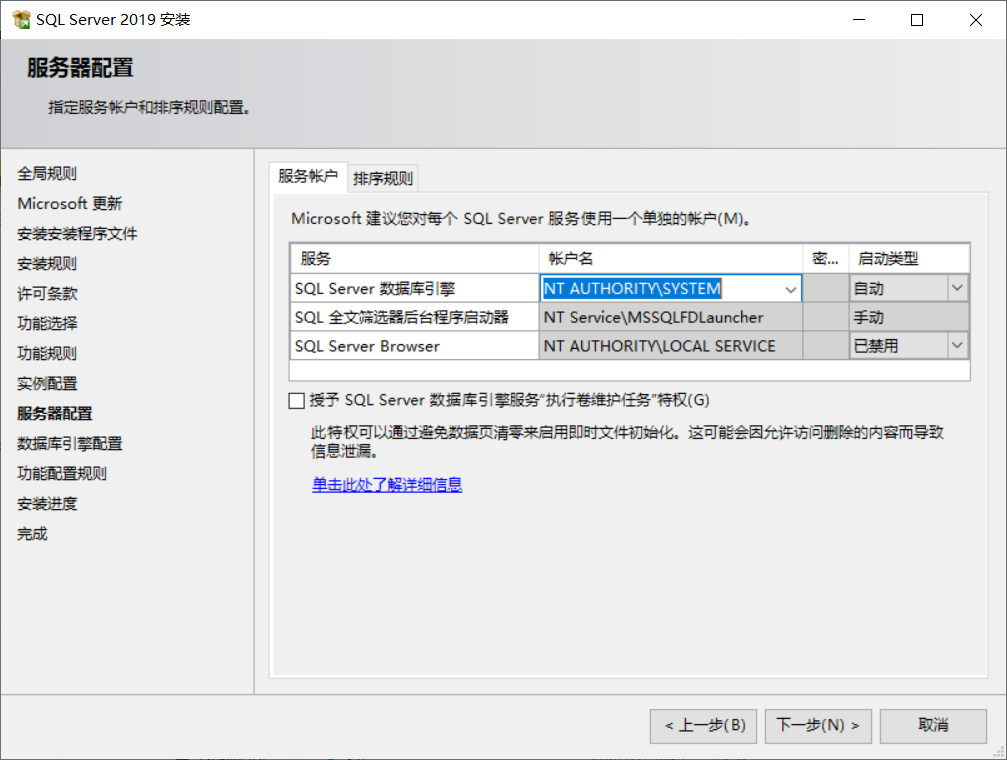Click the 手动 startup type cell
The height and width of the screenshot is (760, 1007).
[x=909, y=317]
